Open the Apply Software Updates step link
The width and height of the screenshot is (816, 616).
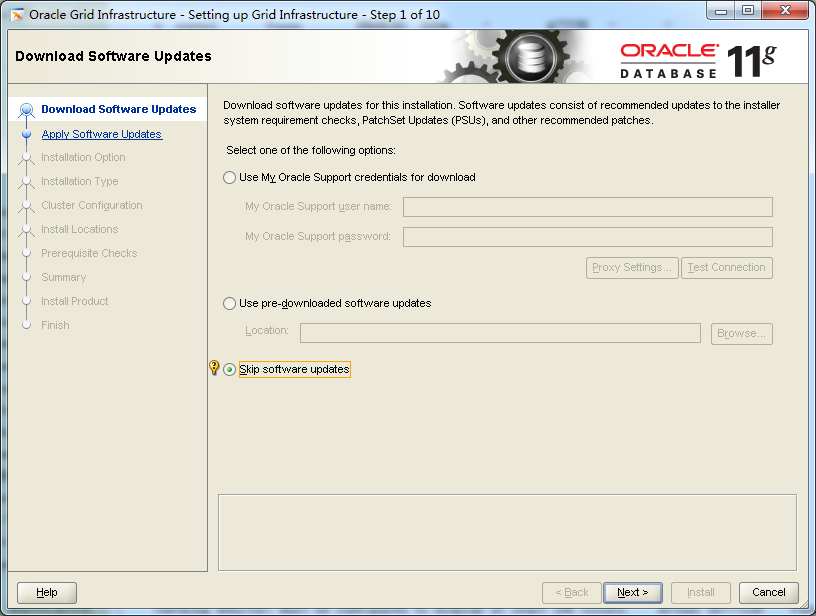tap(101, 134)
